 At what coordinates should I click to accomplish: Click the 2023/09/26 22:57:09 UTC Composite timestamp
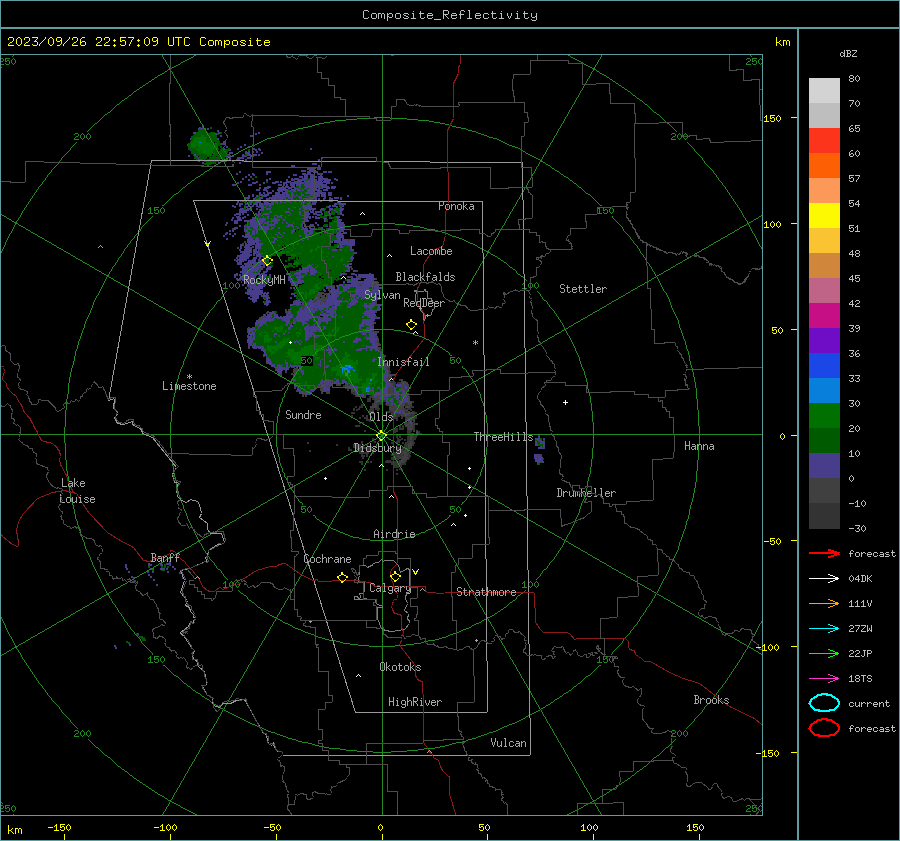click(x=138, y=42)
